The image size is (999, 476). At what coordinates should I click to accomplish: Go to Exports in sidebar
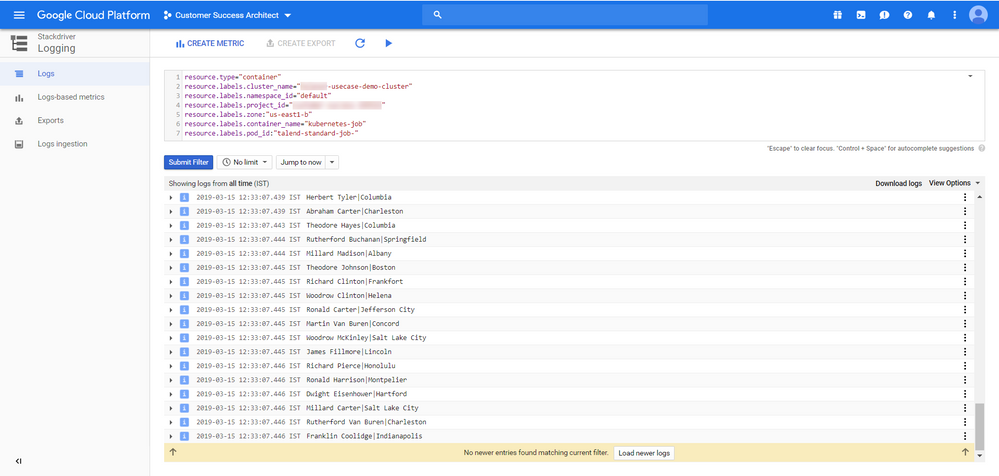point(50,121)
